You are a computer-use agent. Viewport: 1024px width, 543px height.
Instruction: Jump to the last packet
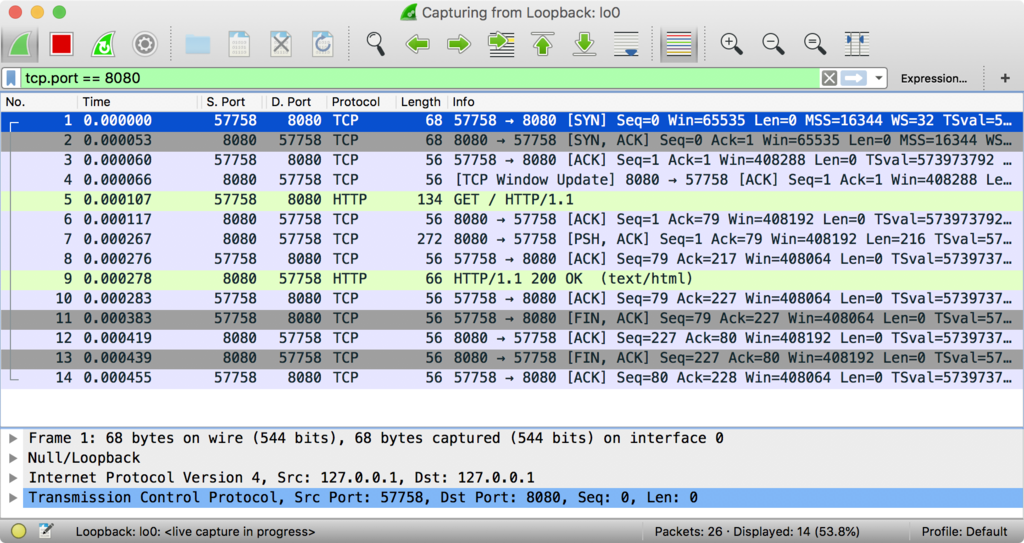click(x=584, y=44)
